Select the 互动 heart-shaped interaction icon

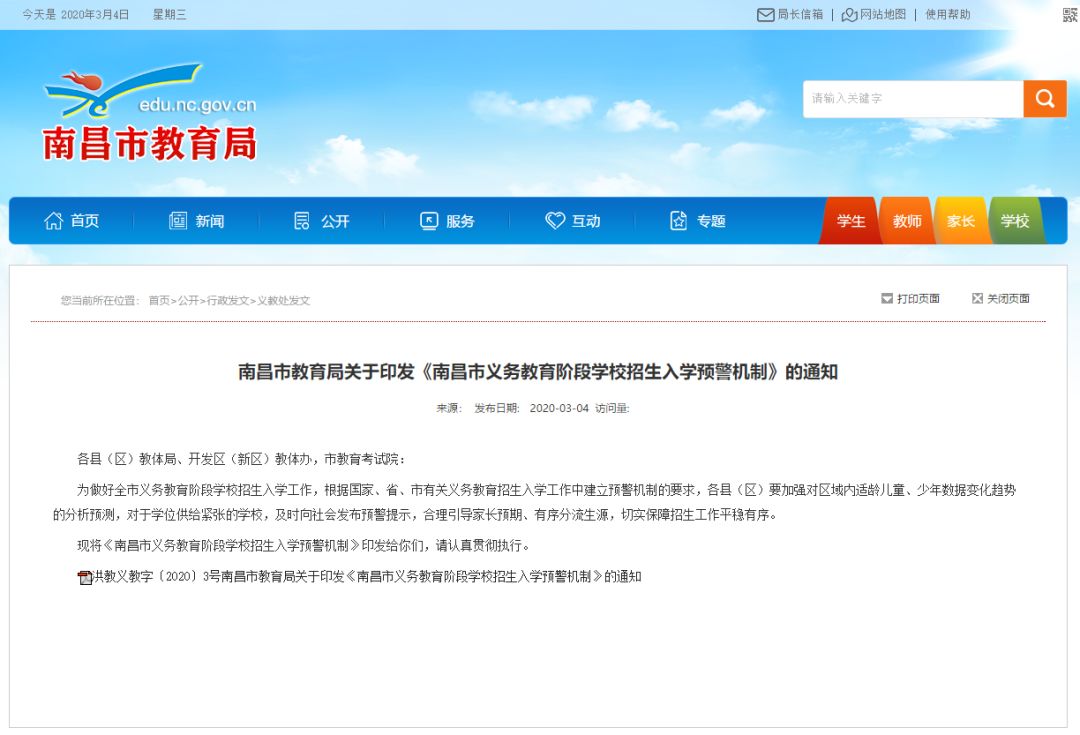[555, 221]
